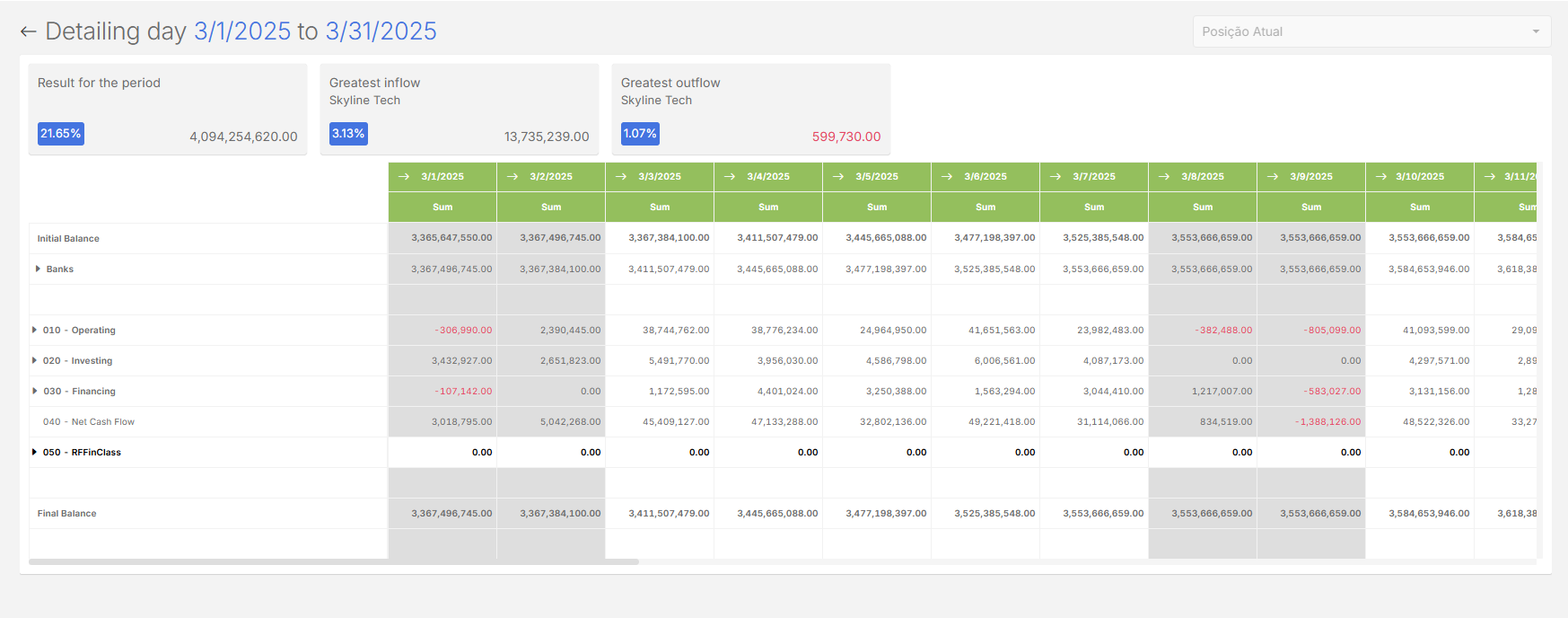Image resolution: width=1568 pixels, height=618 pixels.
Task: Click the arrow icon in the 3/1/2025 column header
Action: (x=404, y=177)
